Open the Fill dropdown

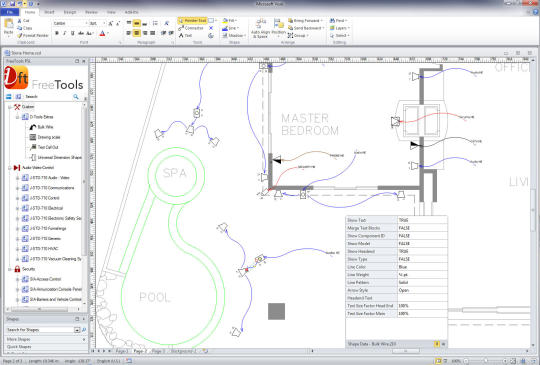[229, 21]
